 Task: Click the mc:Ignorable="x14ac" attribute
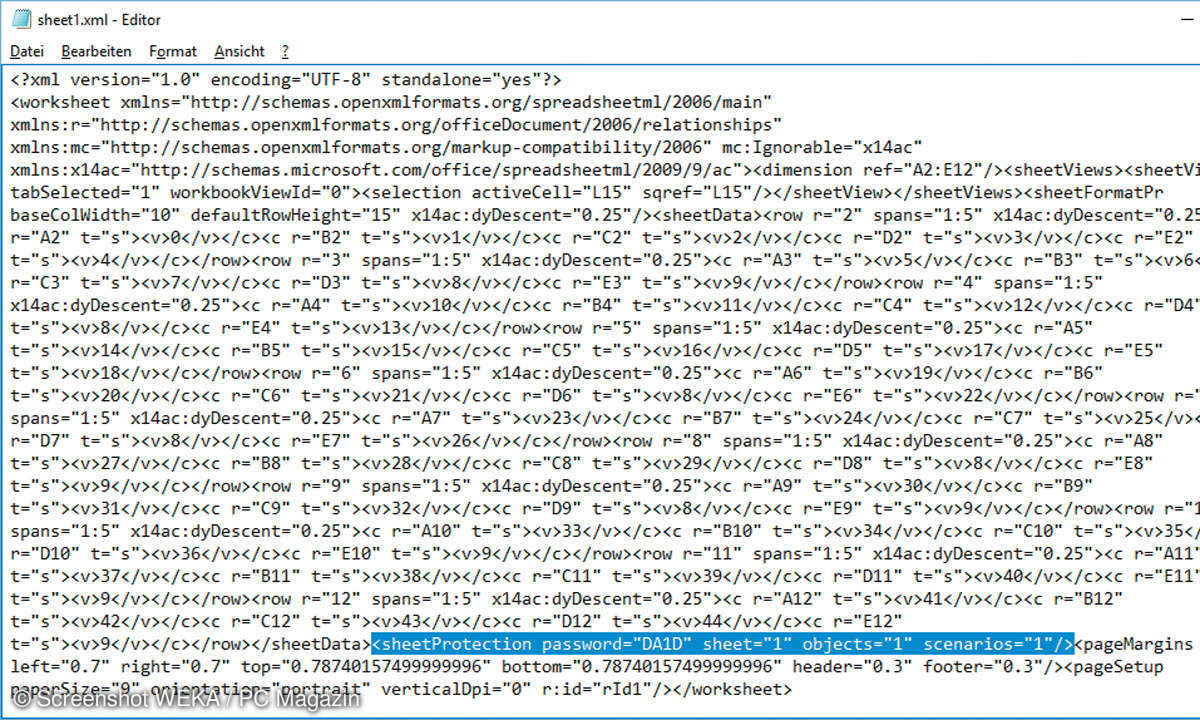pos(821,147)
